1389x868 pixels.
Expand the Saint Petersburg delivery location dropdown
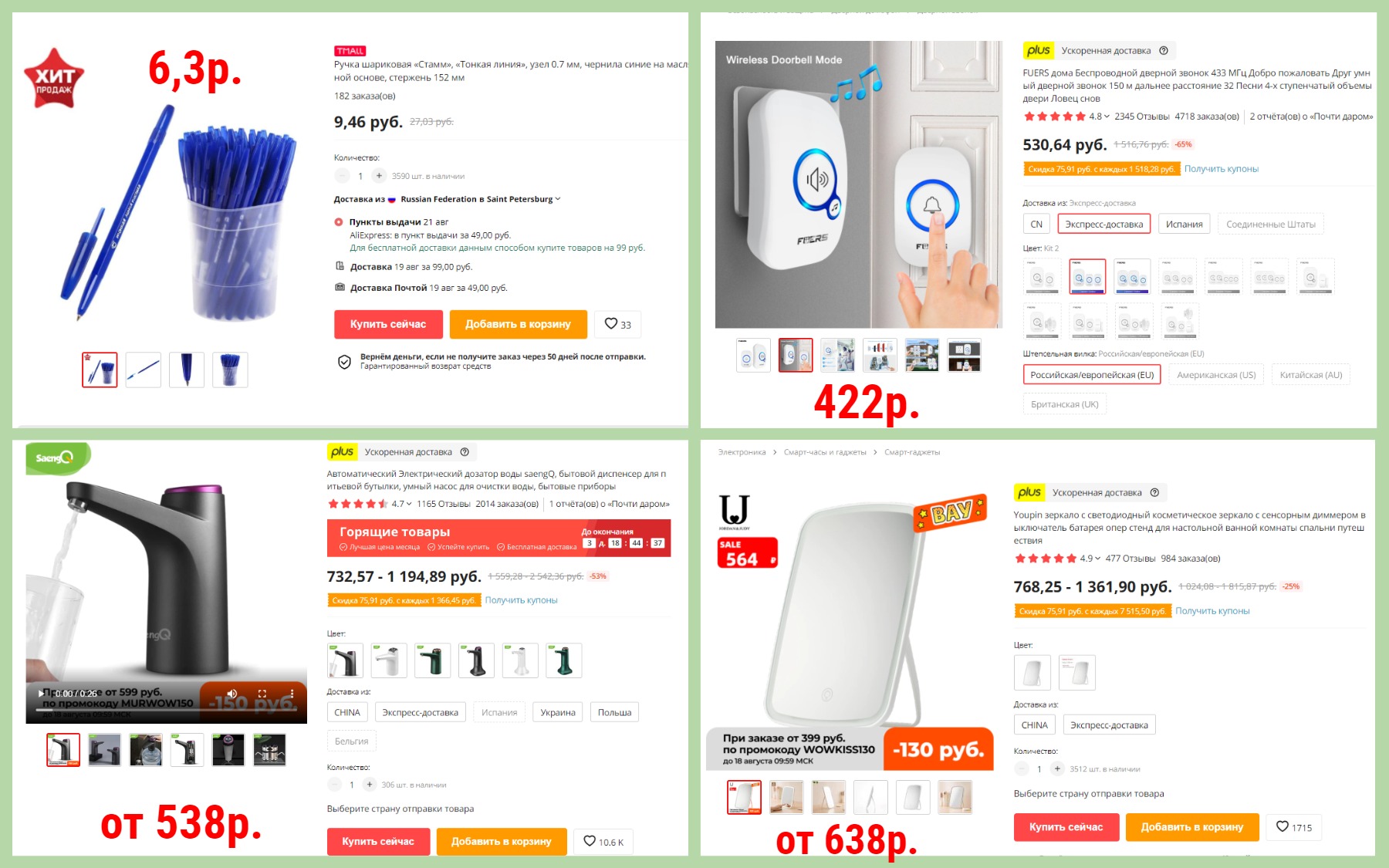(480, 199)
